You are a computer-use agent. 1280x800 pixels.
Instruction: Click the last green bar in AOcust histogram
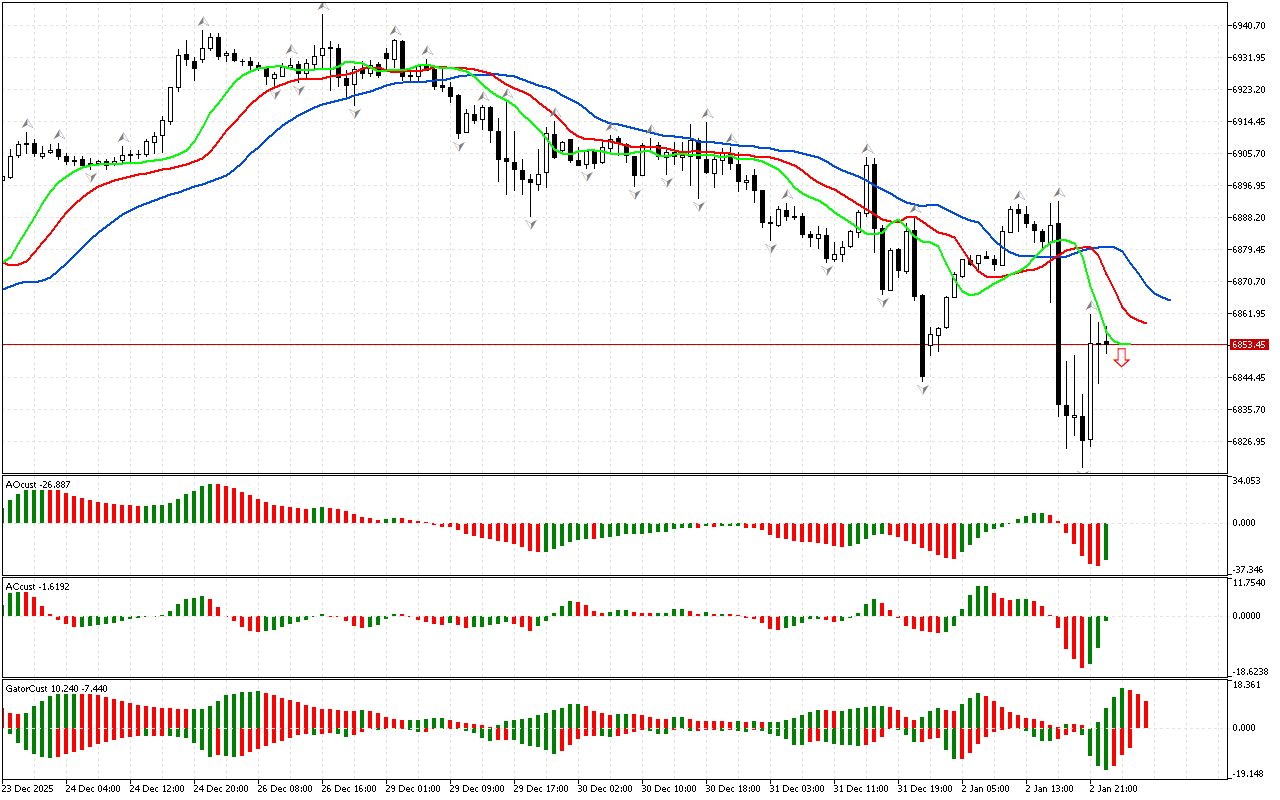tap(1106, 541)
